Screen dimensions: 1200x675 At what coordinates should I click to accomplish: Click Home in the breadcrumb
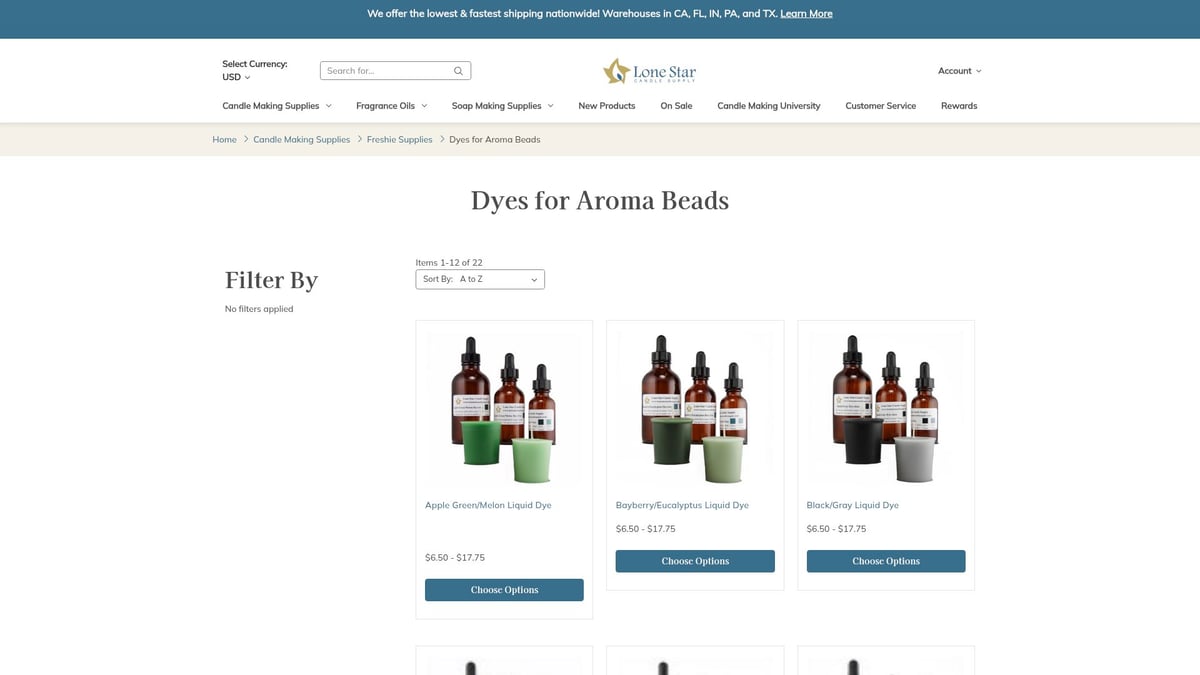coord(224,140)
